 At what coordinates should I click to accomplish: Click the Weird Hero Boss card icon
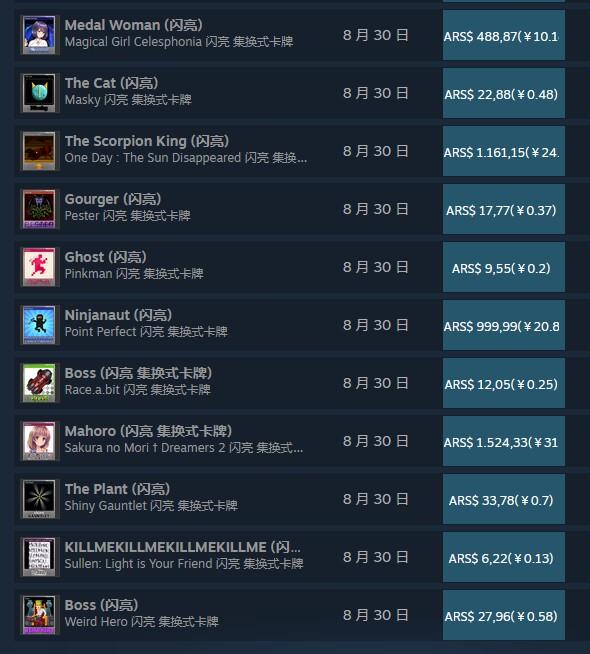coord(39,615)
